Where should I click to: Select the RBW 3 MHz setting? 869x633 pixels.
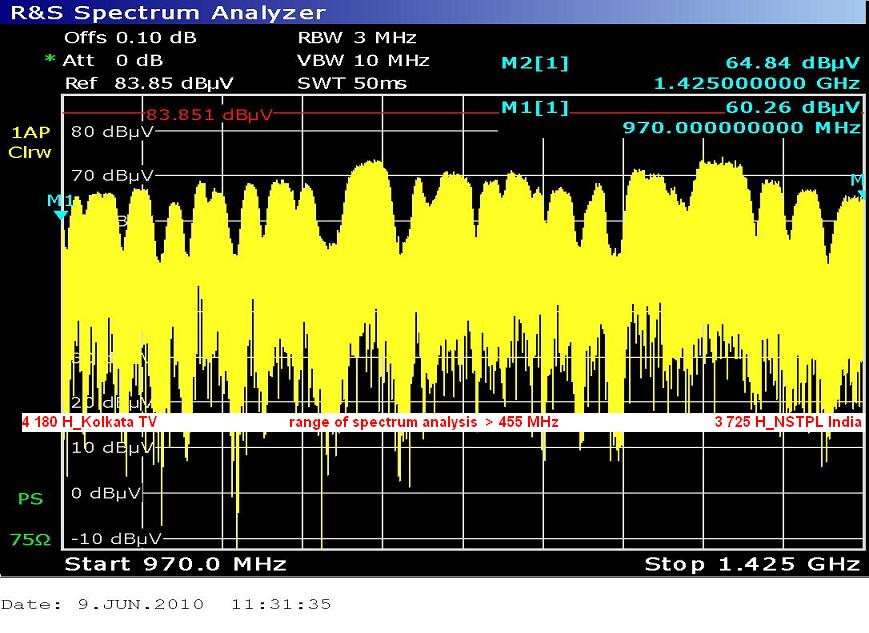coord(356,38)
